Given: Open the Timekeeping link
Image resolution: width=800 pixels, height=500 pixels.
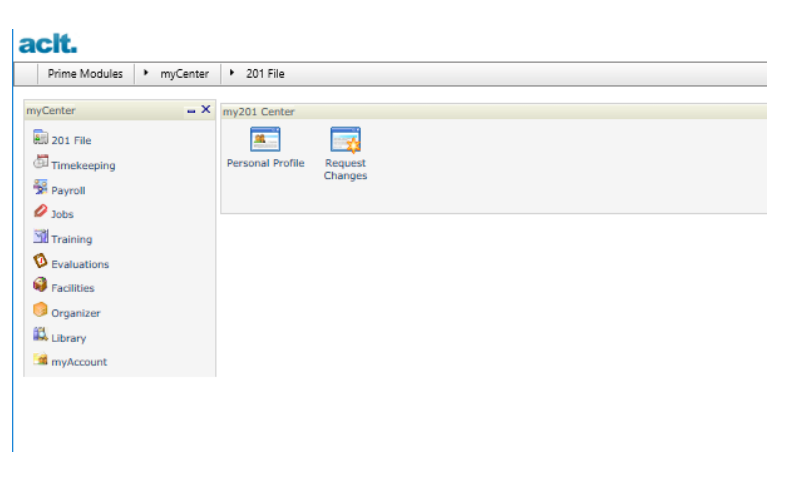Looking at the screenshot, I should click(x=83, y=165).
